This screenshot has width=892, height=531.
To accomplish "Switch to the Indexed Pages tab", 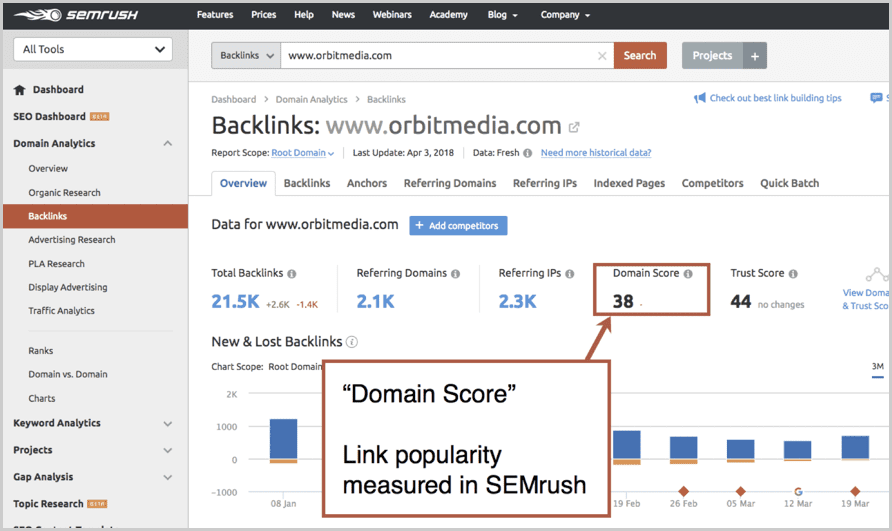I will pos(629,183).
